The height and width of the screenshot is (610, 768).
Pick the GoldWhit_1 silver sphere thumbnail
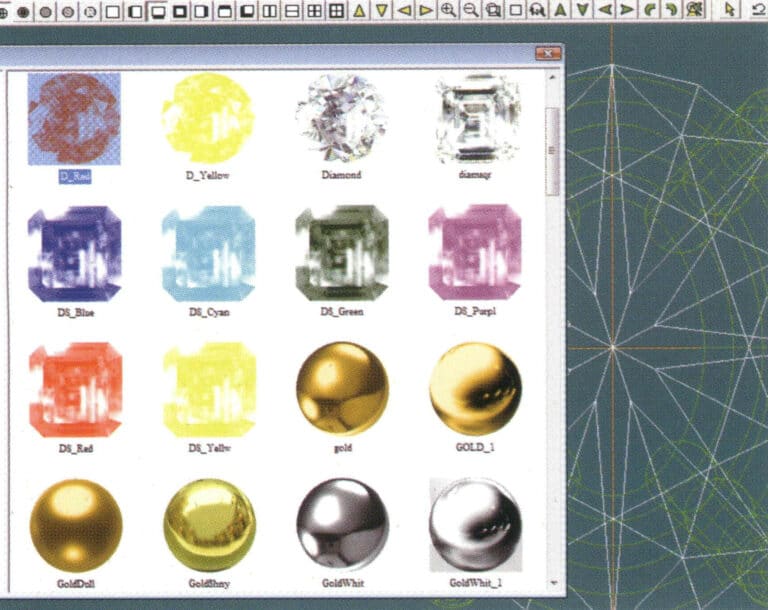click(476, 525)
